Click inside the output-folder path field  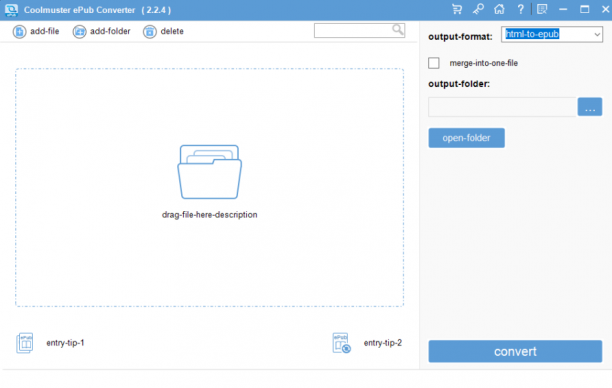[502, 107]
